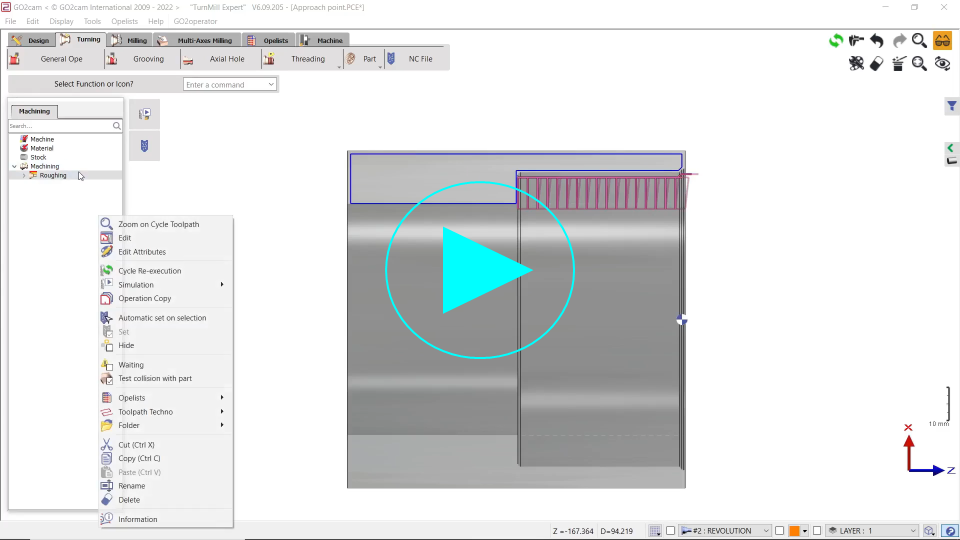Click the eraser icon in top toolbar

tap(877, 64)
